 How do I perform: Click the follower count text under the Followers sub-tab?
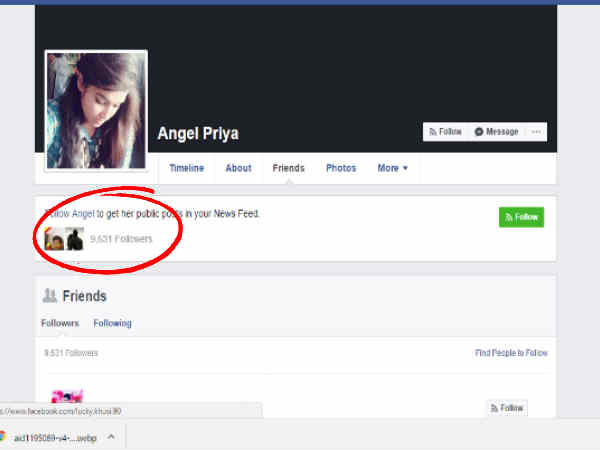[x=71, y=353]
